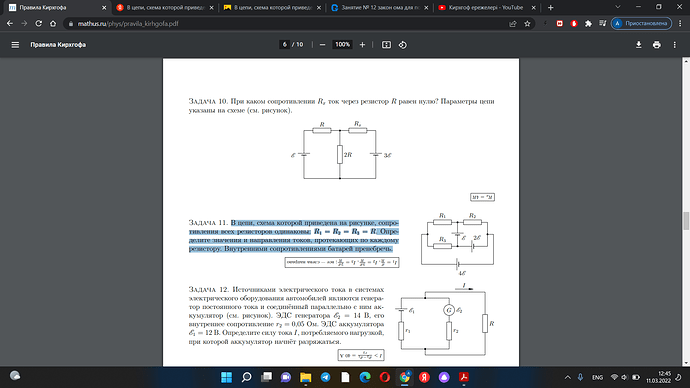Open PDF viewer more actions menu
Screen dimensions: 690x388
tap(675, 44)
